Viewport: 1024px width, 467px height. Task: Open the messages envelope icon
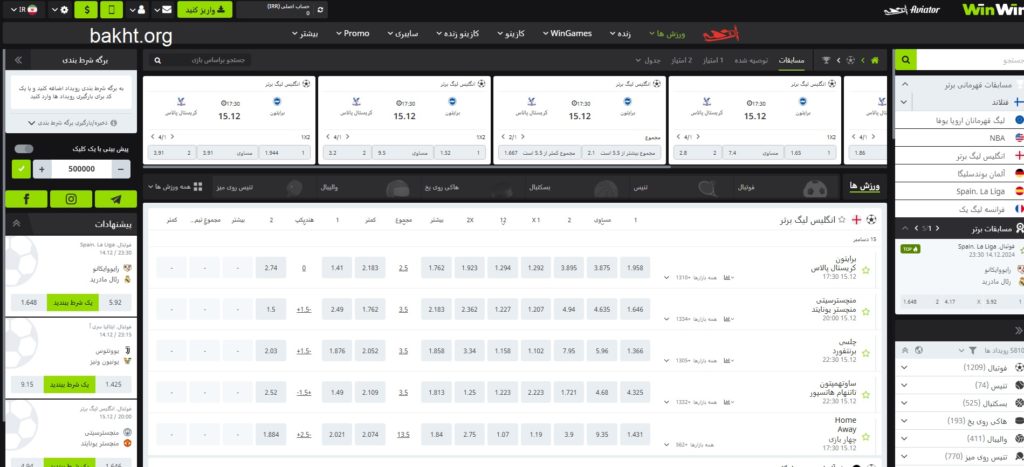coord(163,10)
